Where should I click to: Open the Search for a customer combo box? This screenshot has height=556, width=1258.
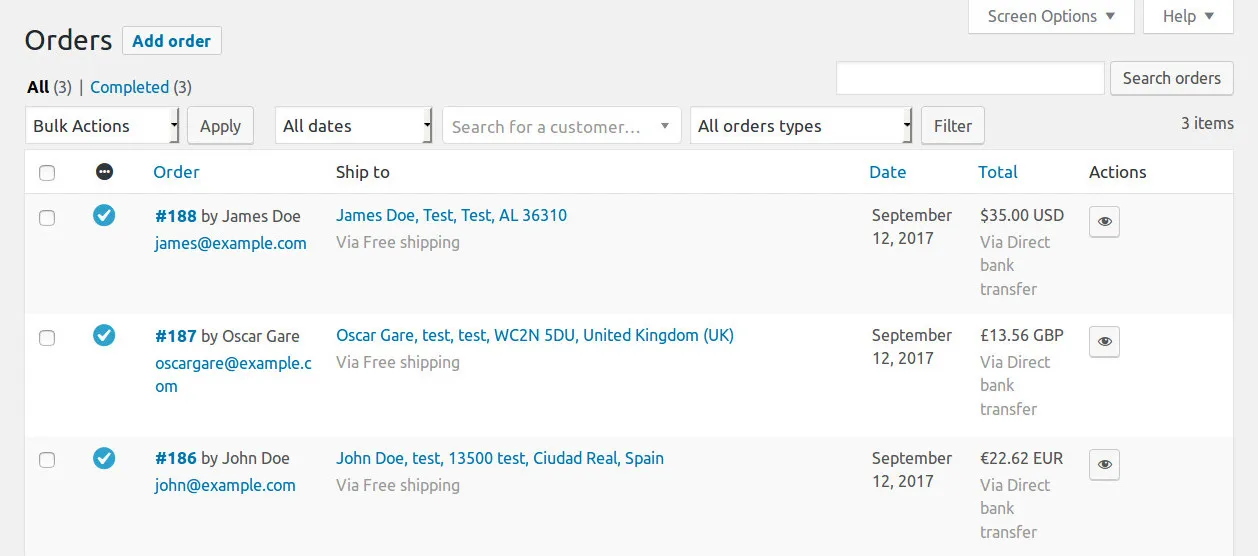(x=561, y=126)
